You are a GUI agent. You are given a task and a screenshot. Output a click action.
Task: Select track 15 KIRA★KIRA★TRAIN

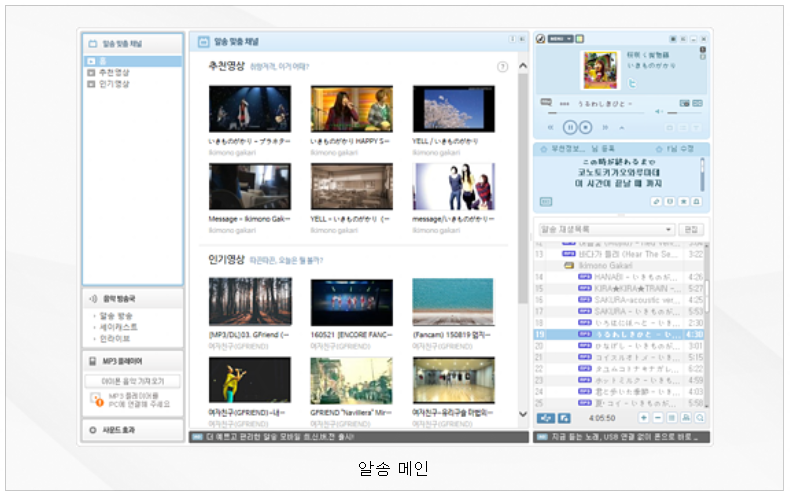[619, 288]
